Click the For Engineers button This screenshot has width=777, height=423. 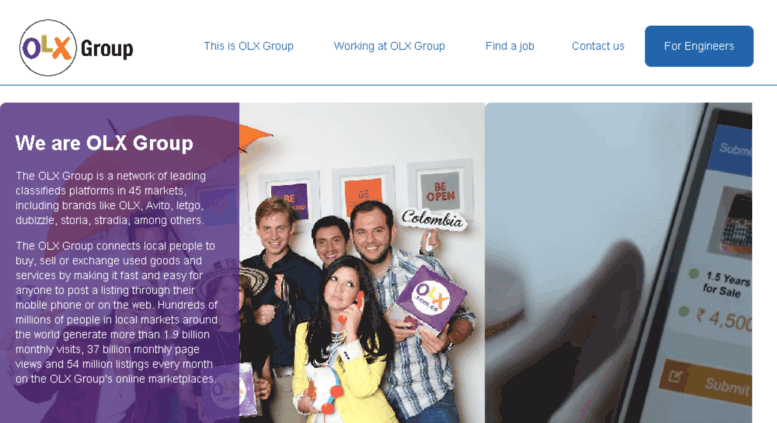click(x=699, y=46)
